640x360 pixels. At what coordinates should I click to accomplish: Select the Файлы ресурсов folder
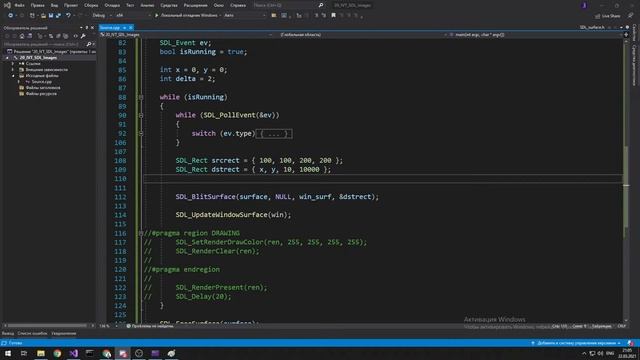pos(41,94)
